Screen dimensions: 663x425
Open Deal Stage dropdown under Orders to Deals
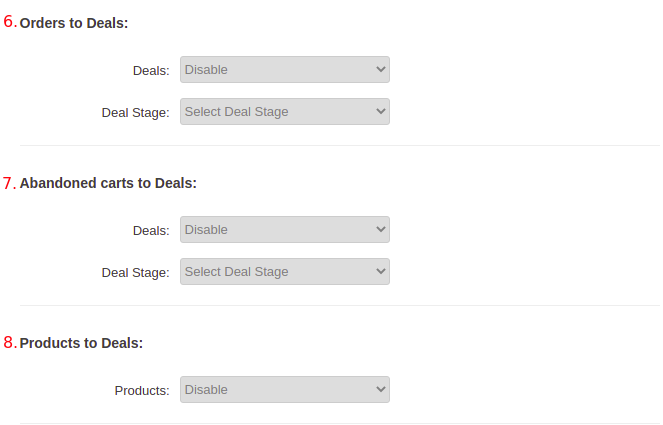pos(284,112)
